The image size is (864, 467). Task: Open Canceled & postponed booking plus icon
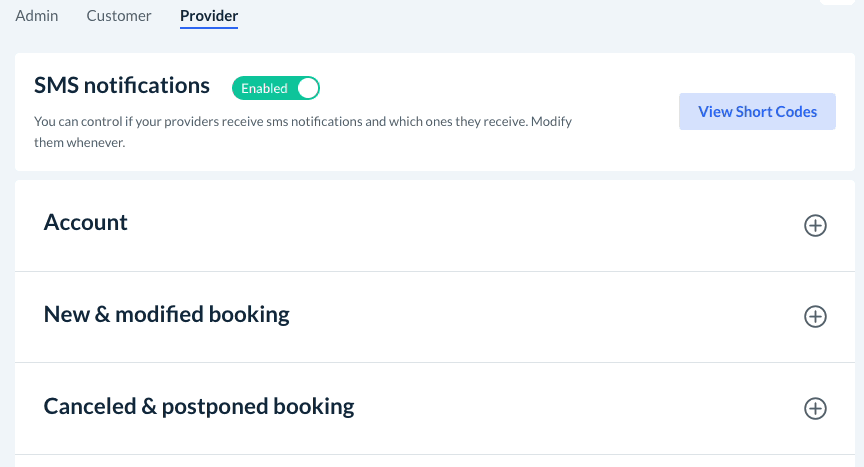click(x=815, y=408)
